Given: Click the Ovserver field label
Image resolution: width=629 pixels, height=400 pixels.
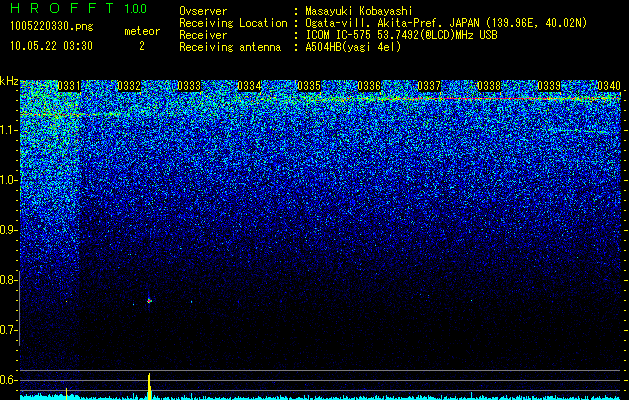Looking at the screenshot, I should coord(203,11).
